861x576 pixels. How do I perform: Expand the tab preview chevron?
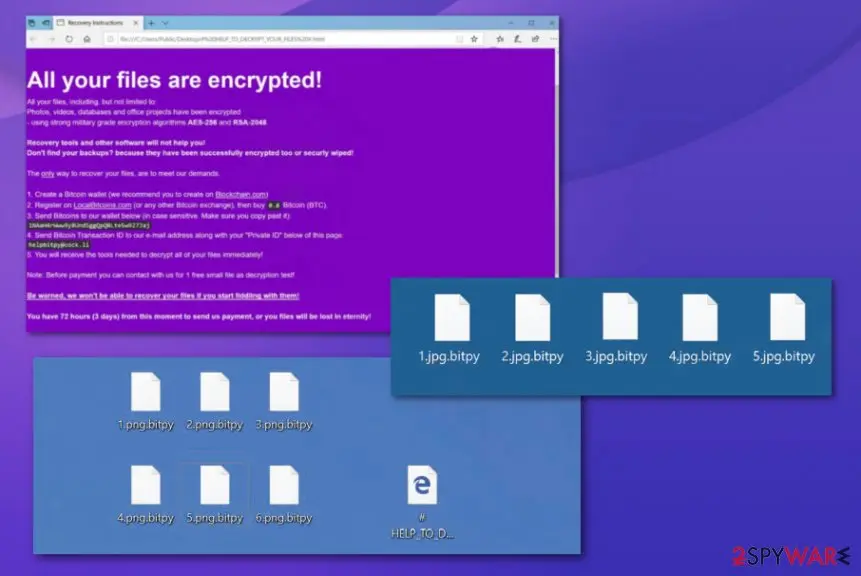(165, 23)
